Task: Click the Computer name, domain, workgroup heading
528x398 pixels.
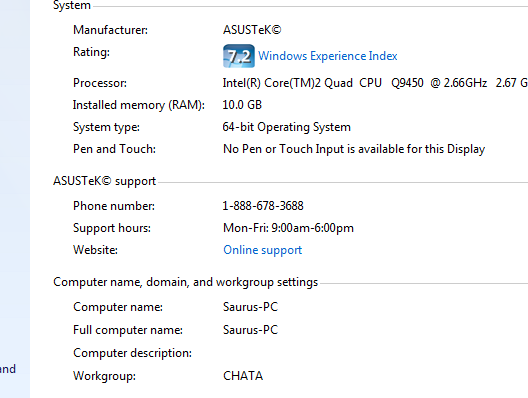Action: click(186, 282)
